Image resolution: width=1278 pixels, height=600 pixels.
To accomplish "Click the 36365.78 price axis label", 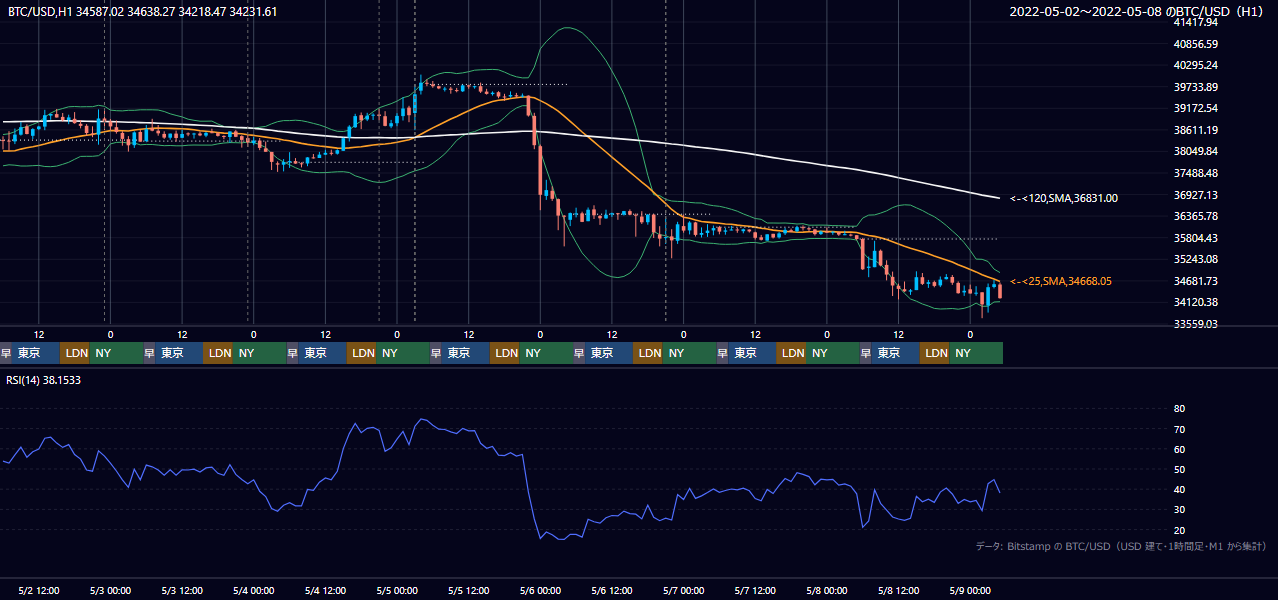I will click(1195, 216).
